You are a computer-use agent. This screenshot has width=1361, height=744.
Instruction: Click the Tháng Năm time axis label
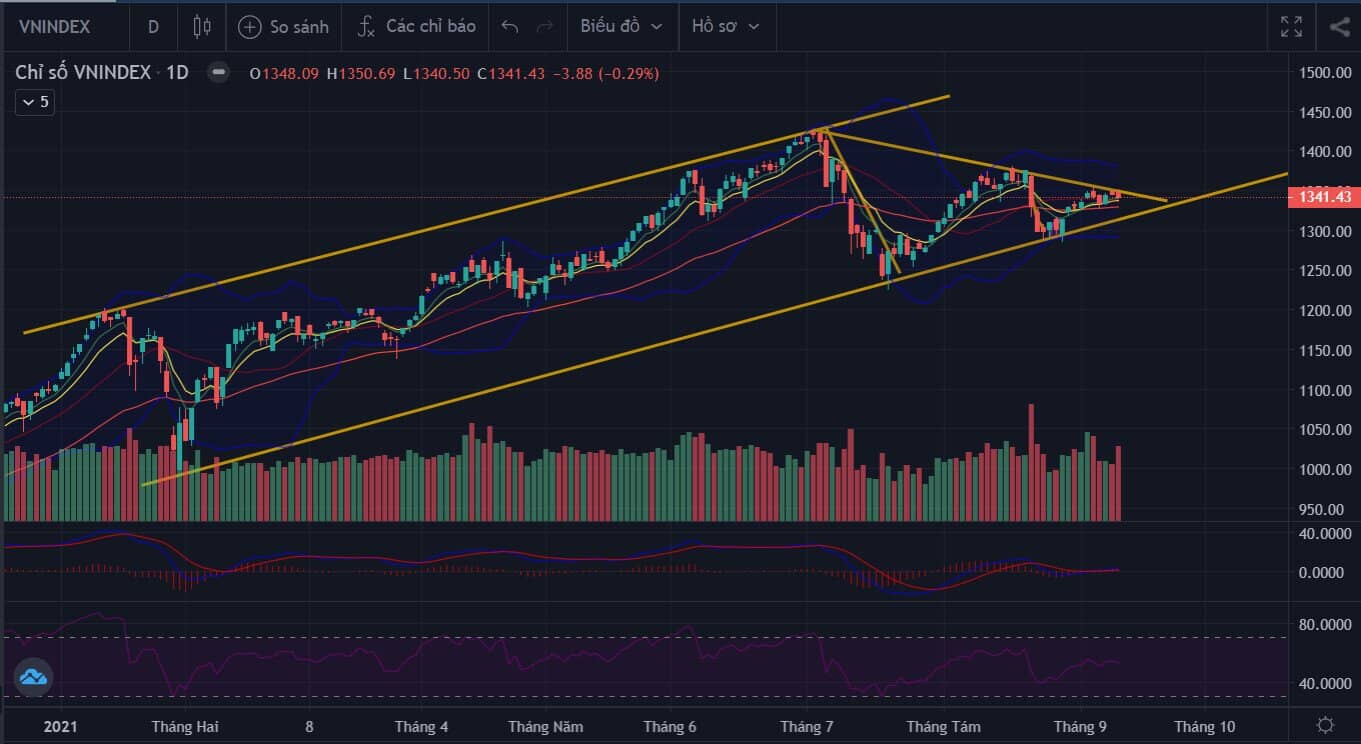[x=545, y=727]
